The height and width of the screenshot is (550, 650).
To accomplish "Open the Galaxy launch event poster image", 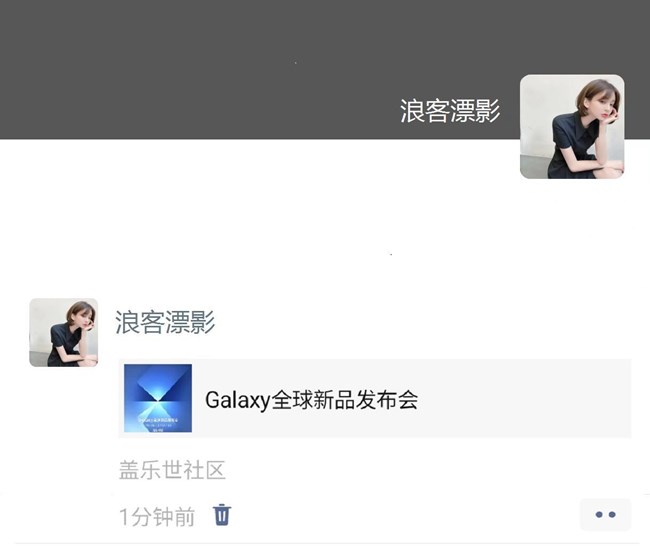I will click(x=158, y=398).
